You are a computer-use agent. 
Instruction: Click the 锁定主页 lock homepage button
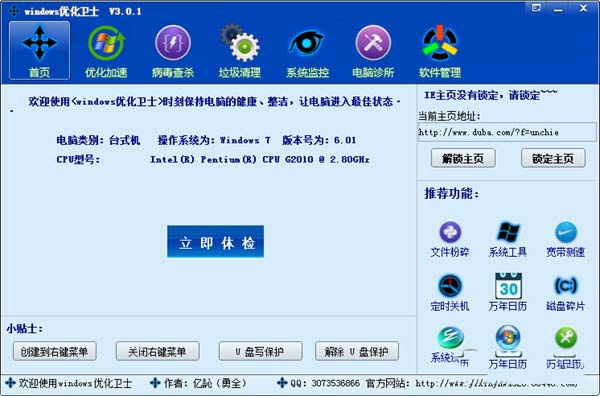click(x=553, y=158)
